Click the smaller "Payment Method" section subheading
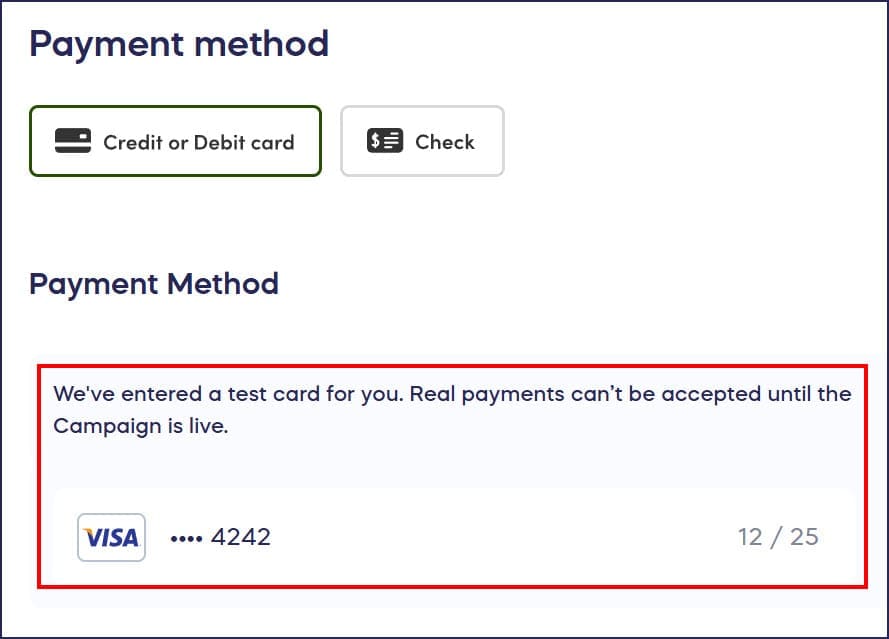This screenshot has height=639, width=889. point(154,284)
